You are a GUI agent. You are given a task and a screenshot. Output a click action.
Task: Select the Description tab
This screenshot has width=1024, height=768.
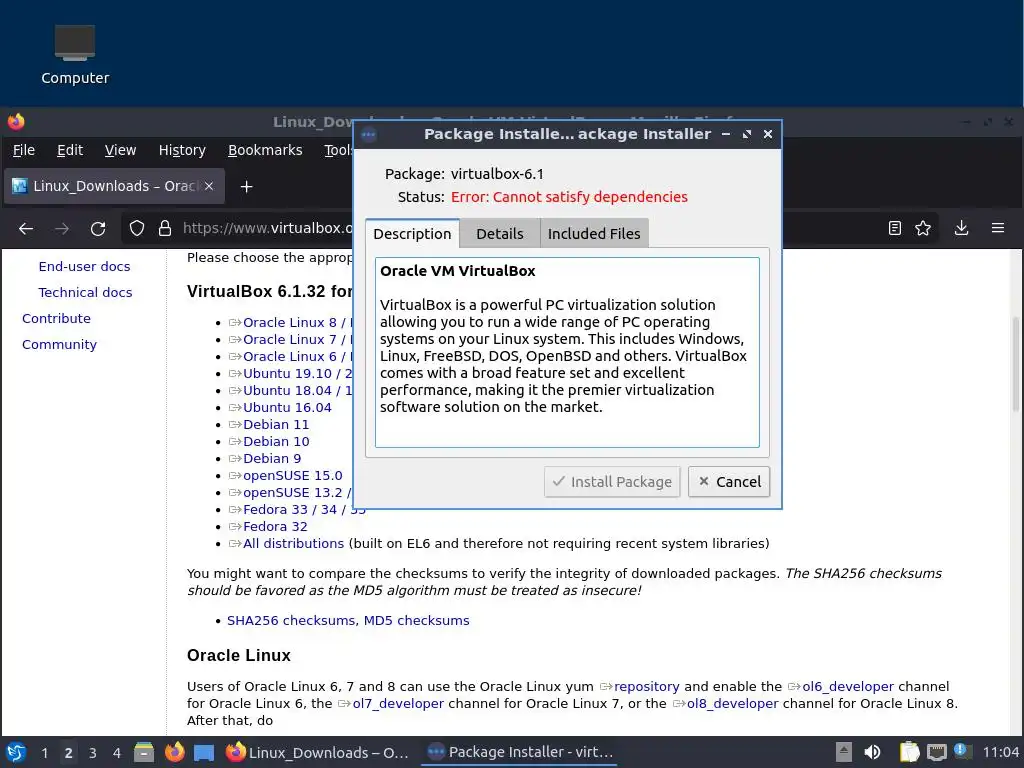pyautogui.click(x=412, y=233)
